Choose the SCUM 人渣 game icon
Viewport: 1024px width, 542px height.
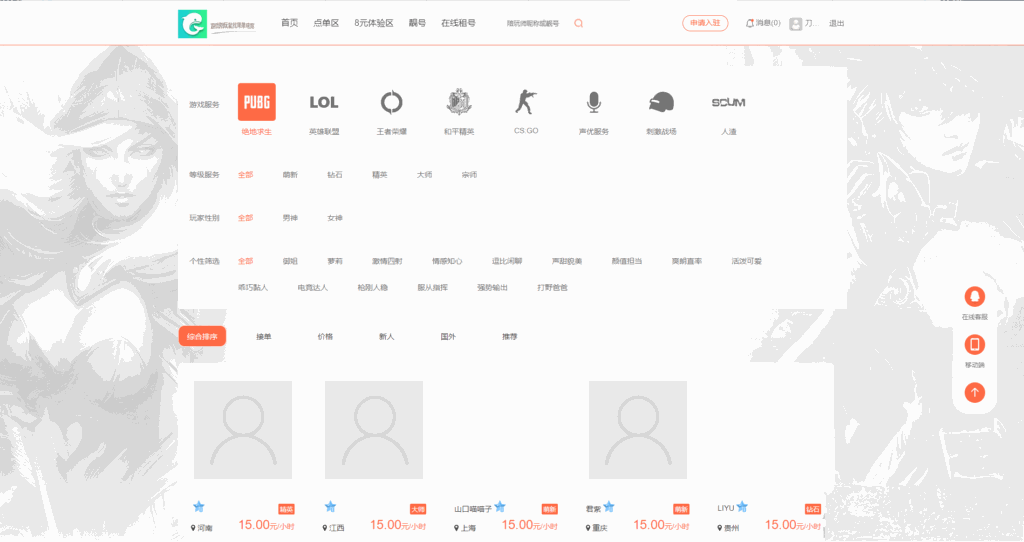coord(728,103)
